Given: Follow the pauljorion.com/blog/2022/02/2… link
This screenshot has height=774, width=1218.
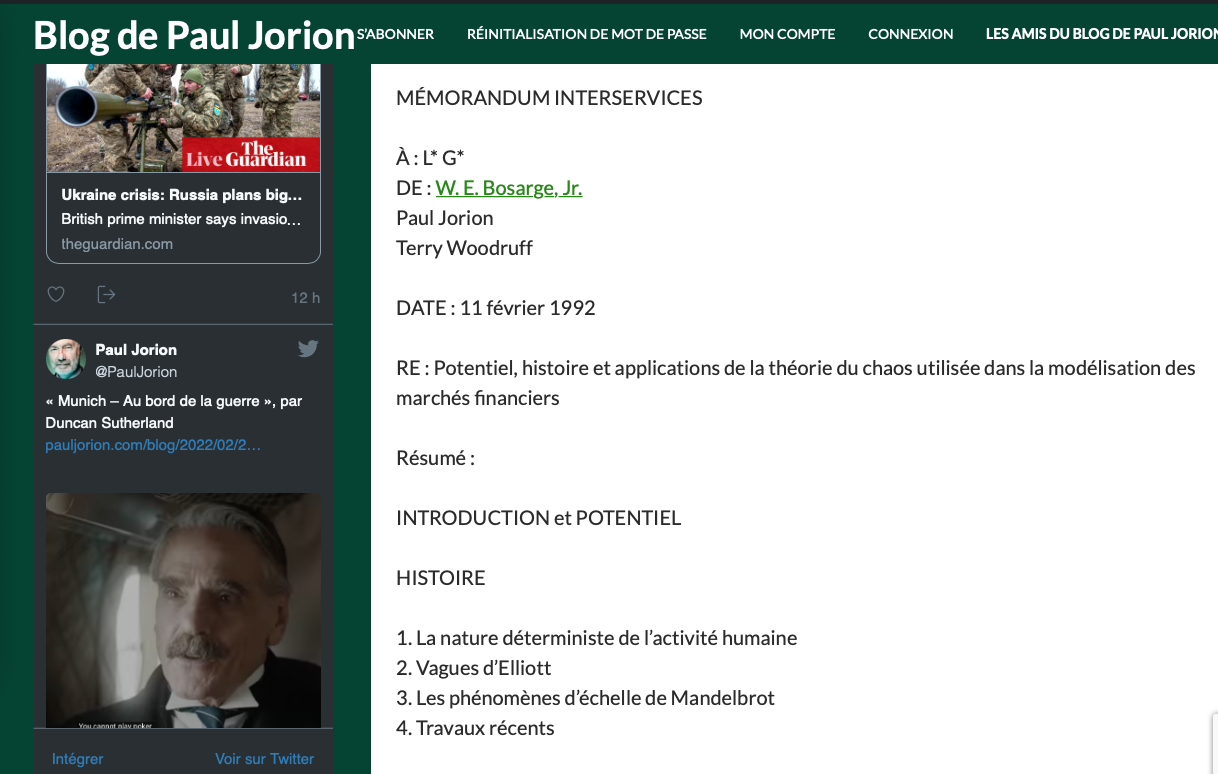Looking at the screenshot, I should coord(154,445).
